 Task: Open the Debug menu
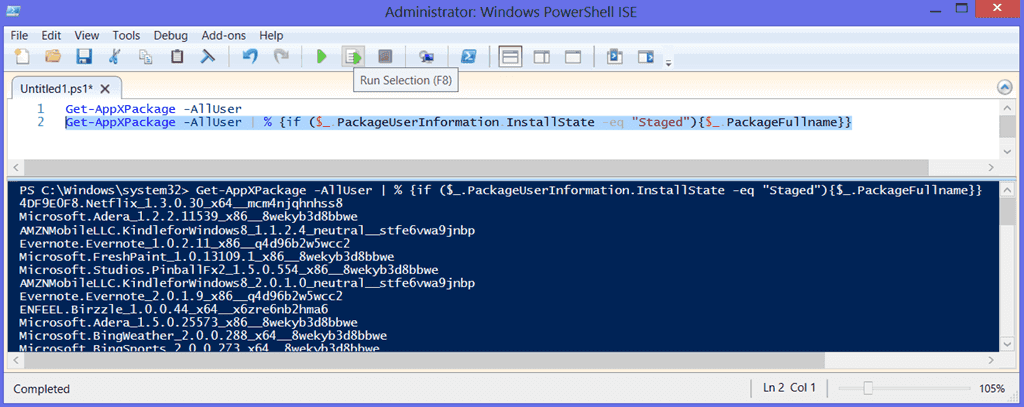[171, 35]
